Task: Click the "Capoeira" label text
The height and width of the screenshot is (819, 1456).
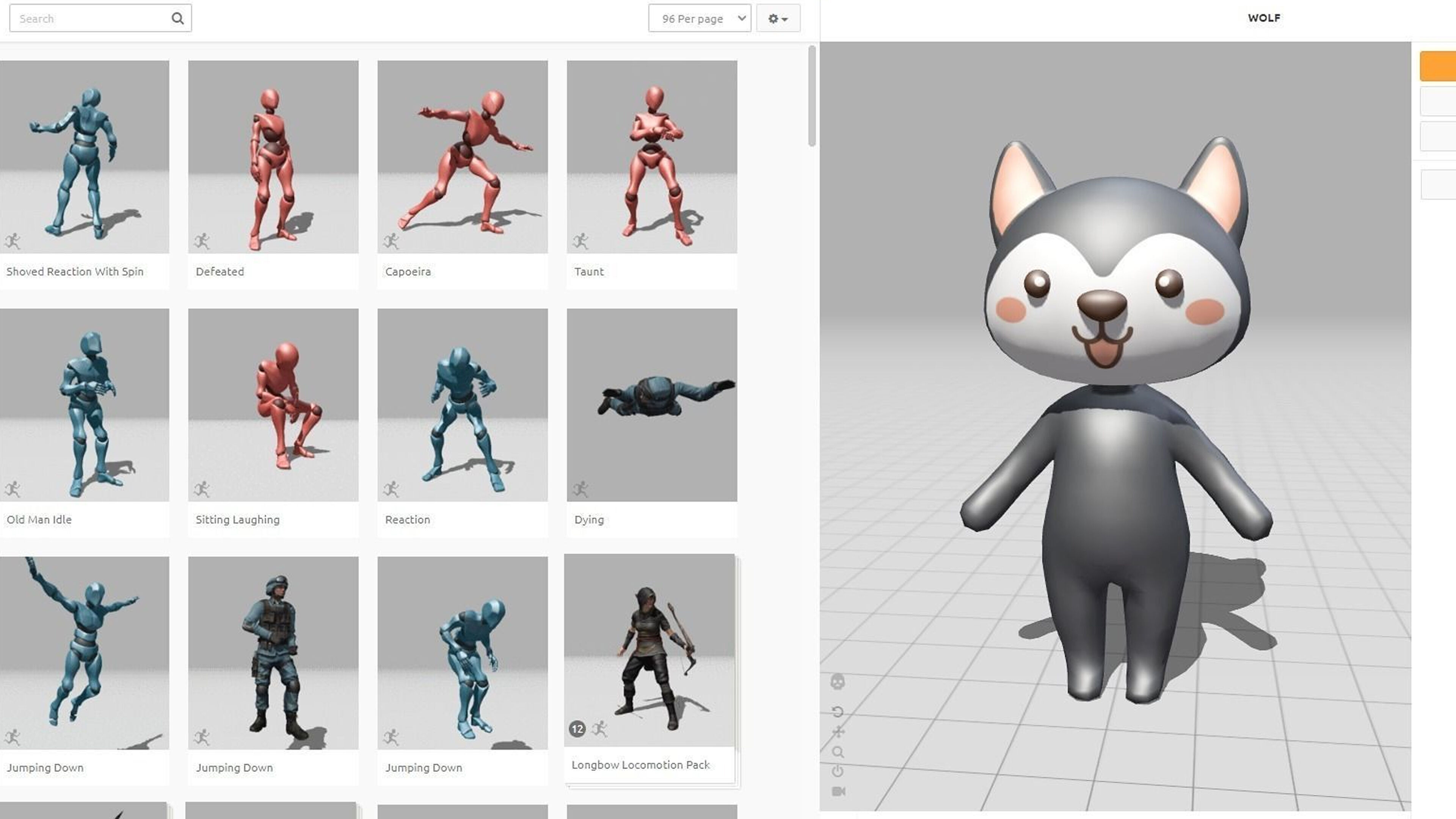Action: (x=408, y=271)
